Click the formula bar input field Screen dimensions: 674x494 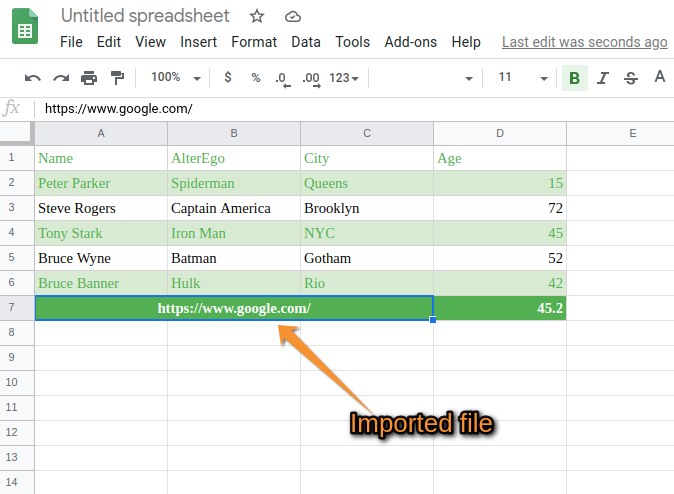click(350, 109)
